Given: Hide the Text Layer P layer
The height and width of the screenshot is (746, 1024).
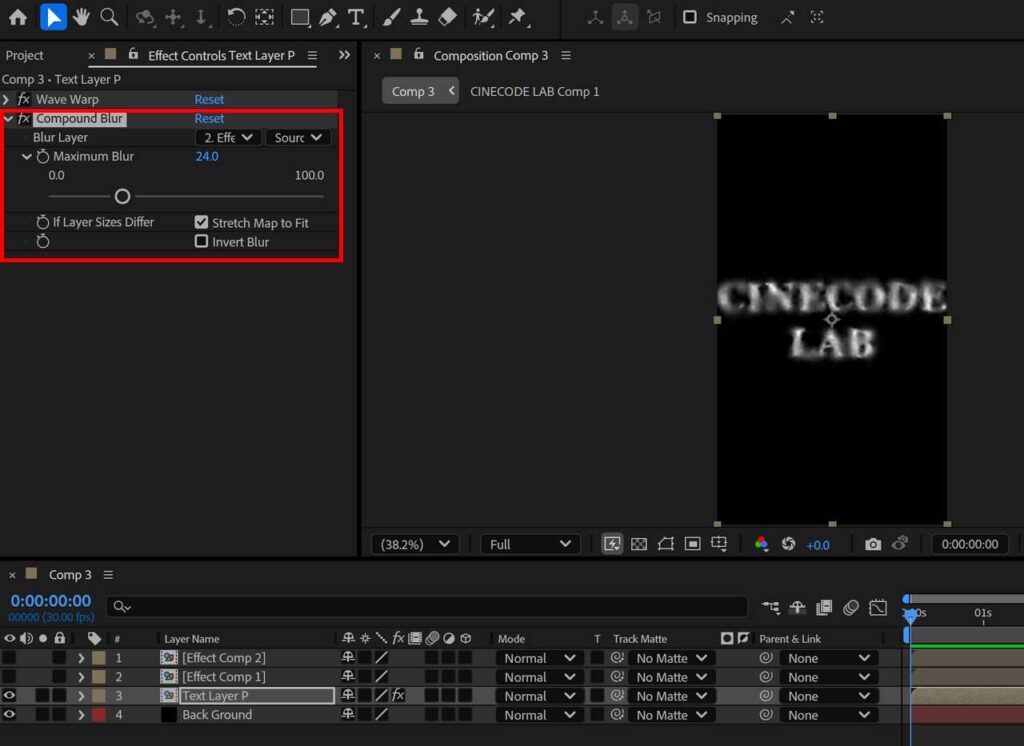Looking at the screenshot, I should 9,696.
